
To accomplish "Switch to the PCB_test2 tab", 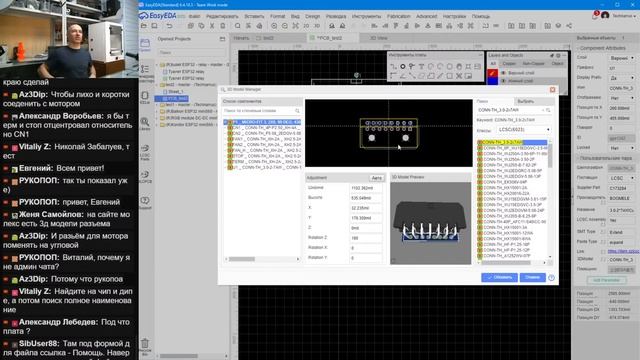I will pos(330,38).
